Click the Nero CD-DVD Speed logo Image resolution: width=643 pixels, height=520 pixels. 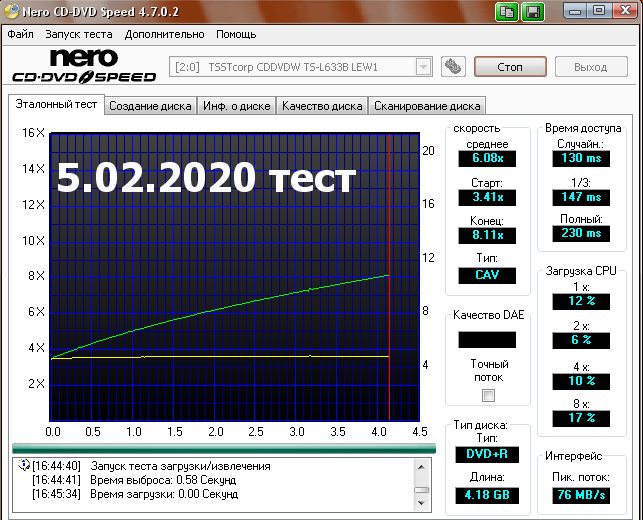[84, 66]
